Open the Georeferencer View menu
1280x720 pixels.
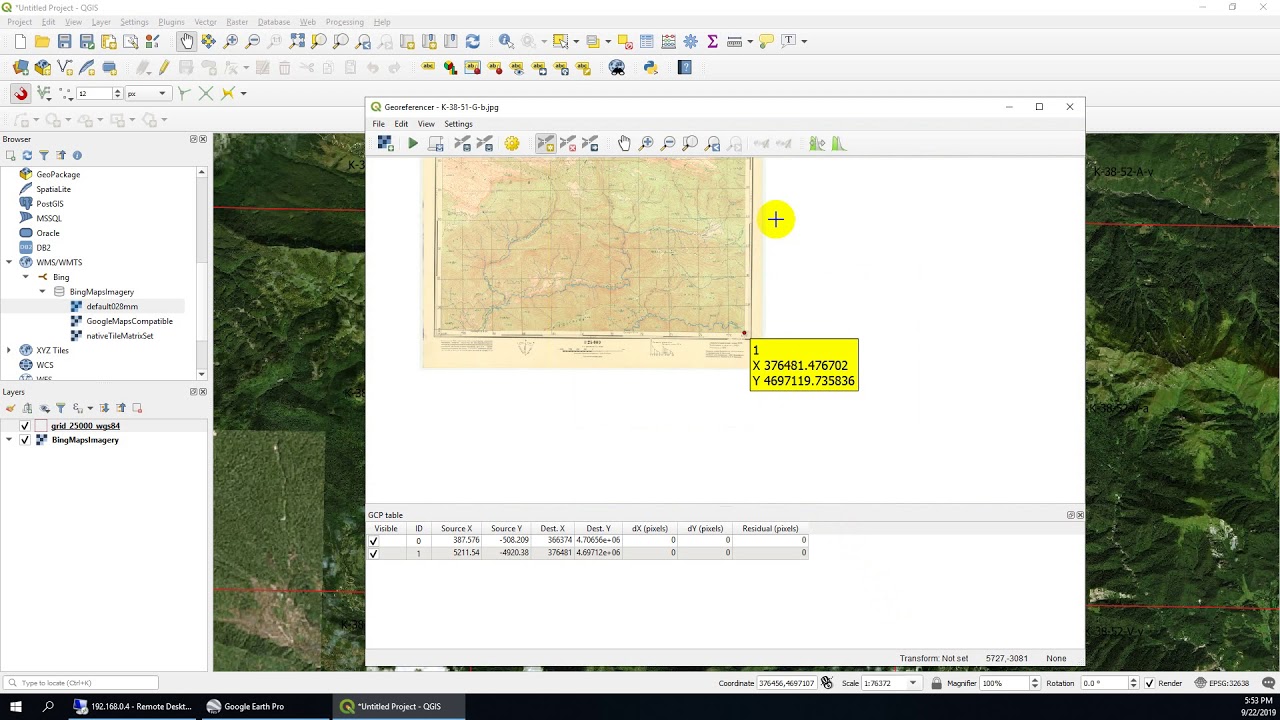click(x=426, y=124)
